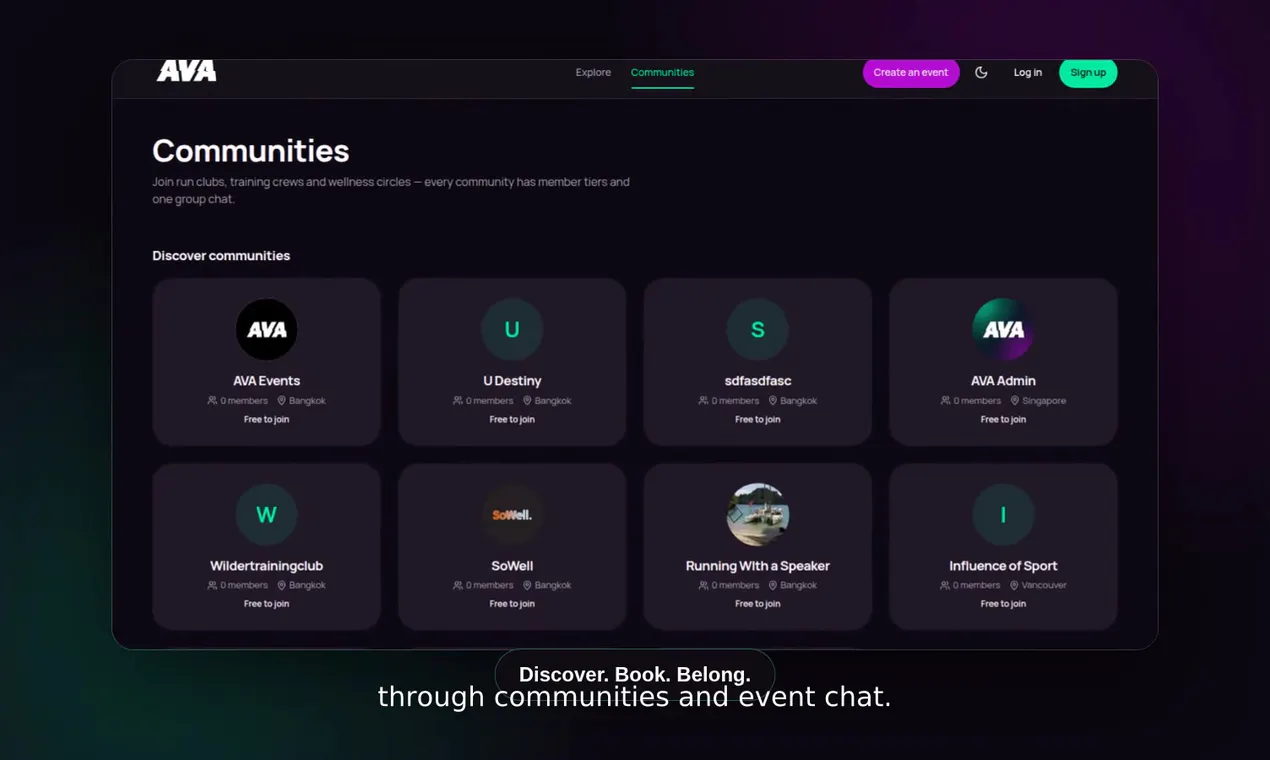This screenshot has width=1270, height=760.
Task: Open the AVA Events community title
Action: coord(266,381)
